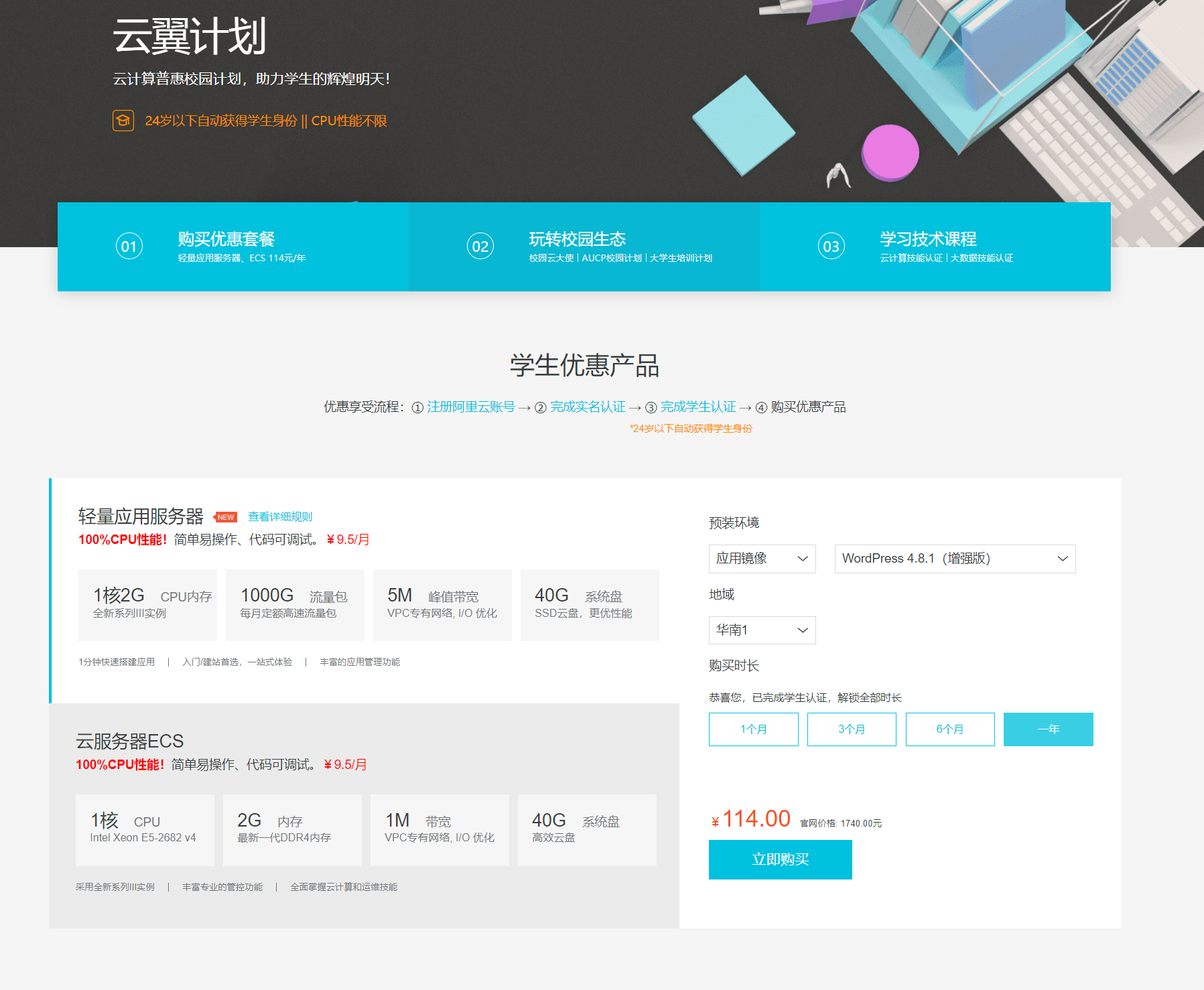This screenshot has height=990, width=1204.
Task: Click the 40G SSD云盘 系统盘 box
Action: (x=590, y=605)
